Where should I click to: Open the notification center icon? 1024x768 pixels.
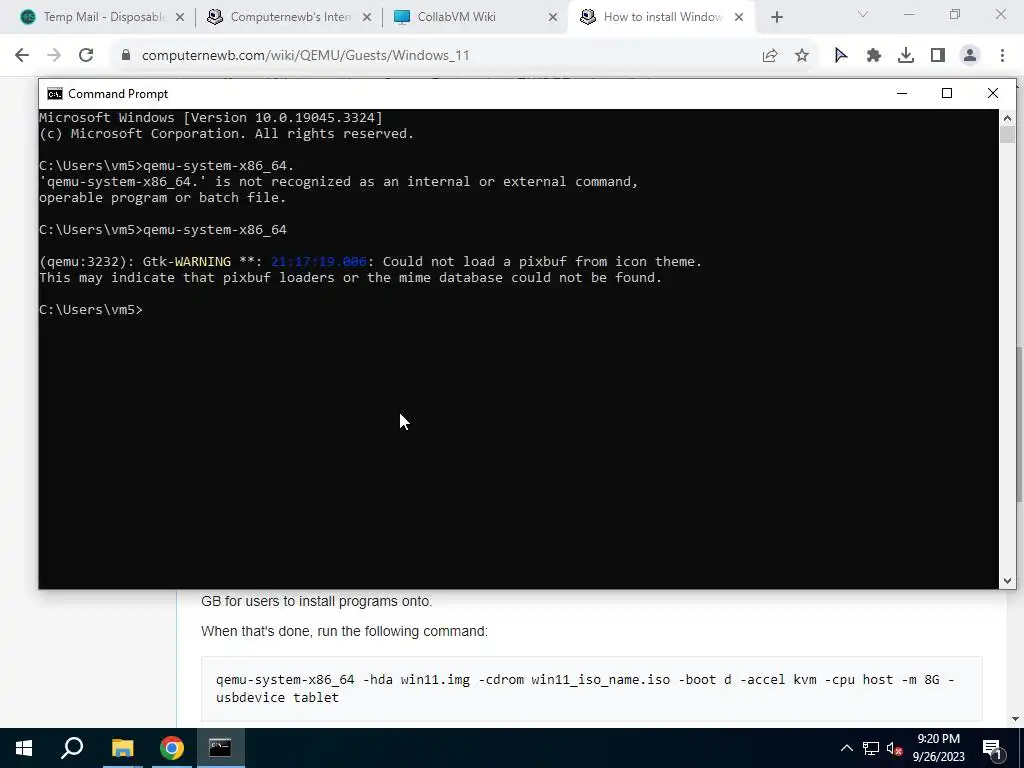[993, 748]
